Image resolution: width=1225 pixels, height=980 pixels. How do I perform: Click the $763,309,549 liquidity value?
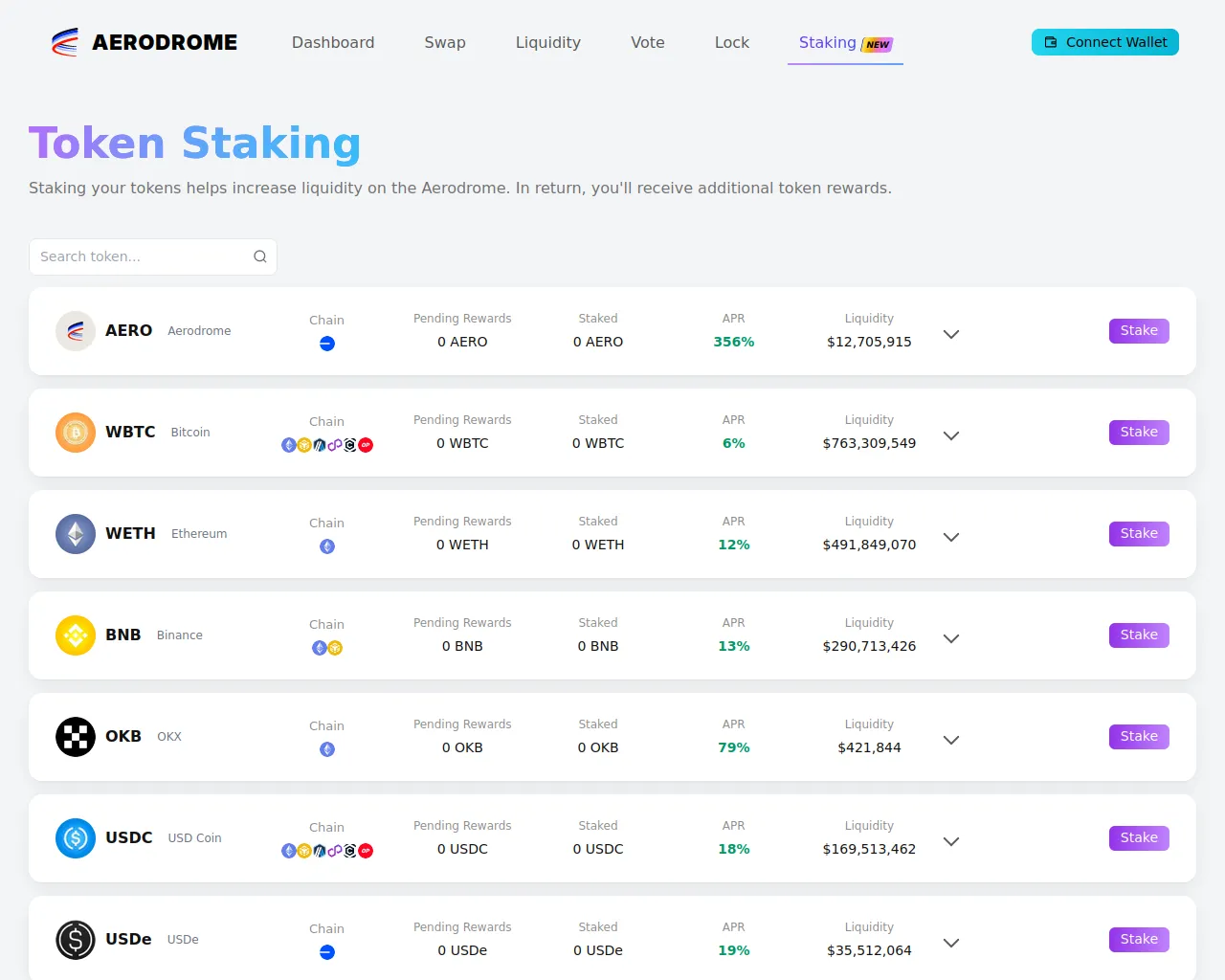point(869,443)
